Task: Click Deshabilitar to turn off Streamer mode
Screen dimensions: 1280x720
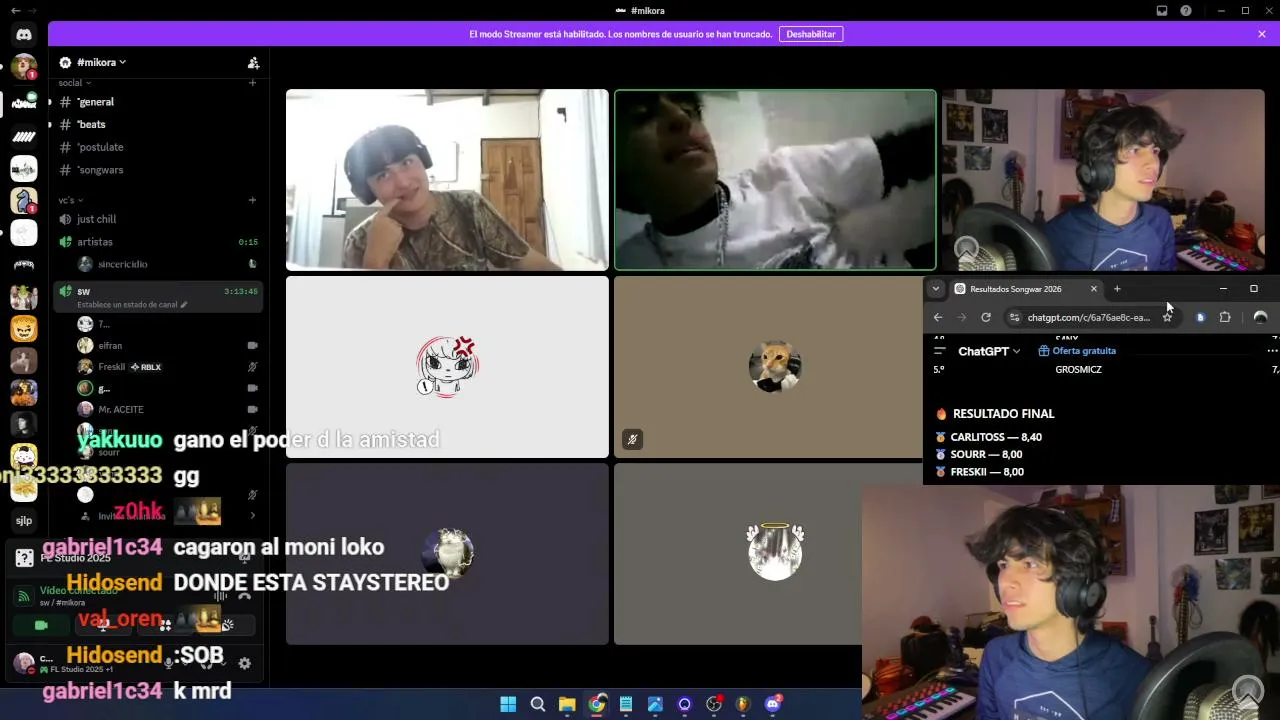Action: point(811,34)
